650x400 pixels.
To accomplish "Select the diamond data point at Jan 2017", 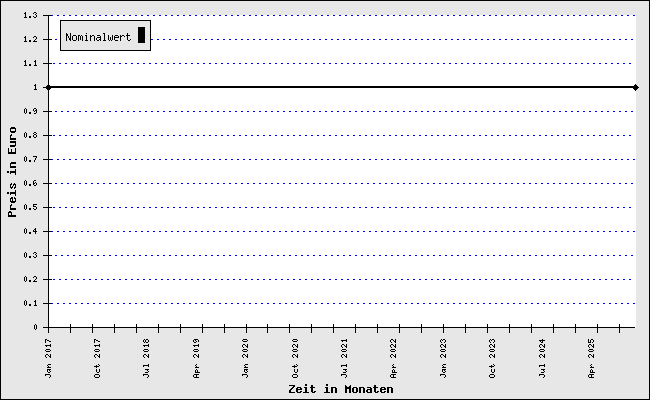I will (48, 87).
